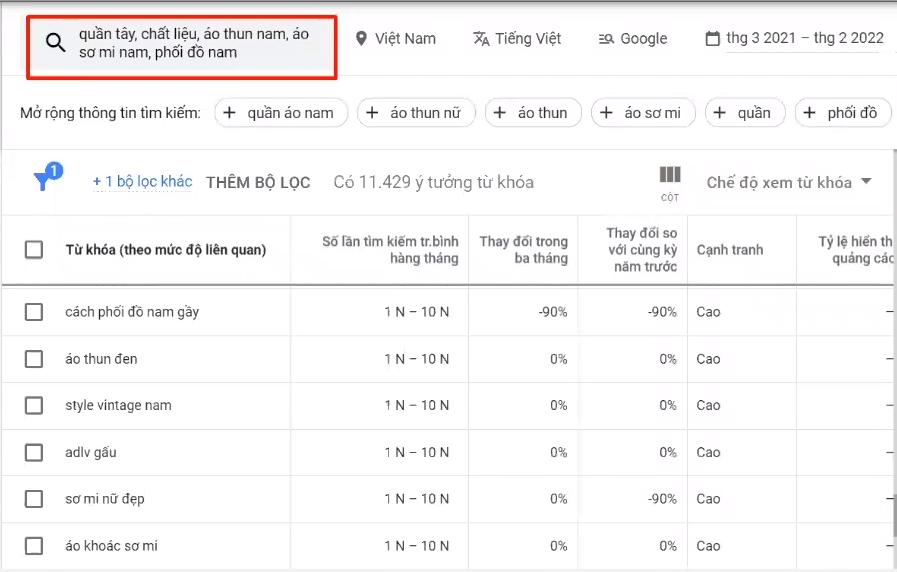Click plus icon on quần chip

tap(719, 113)
